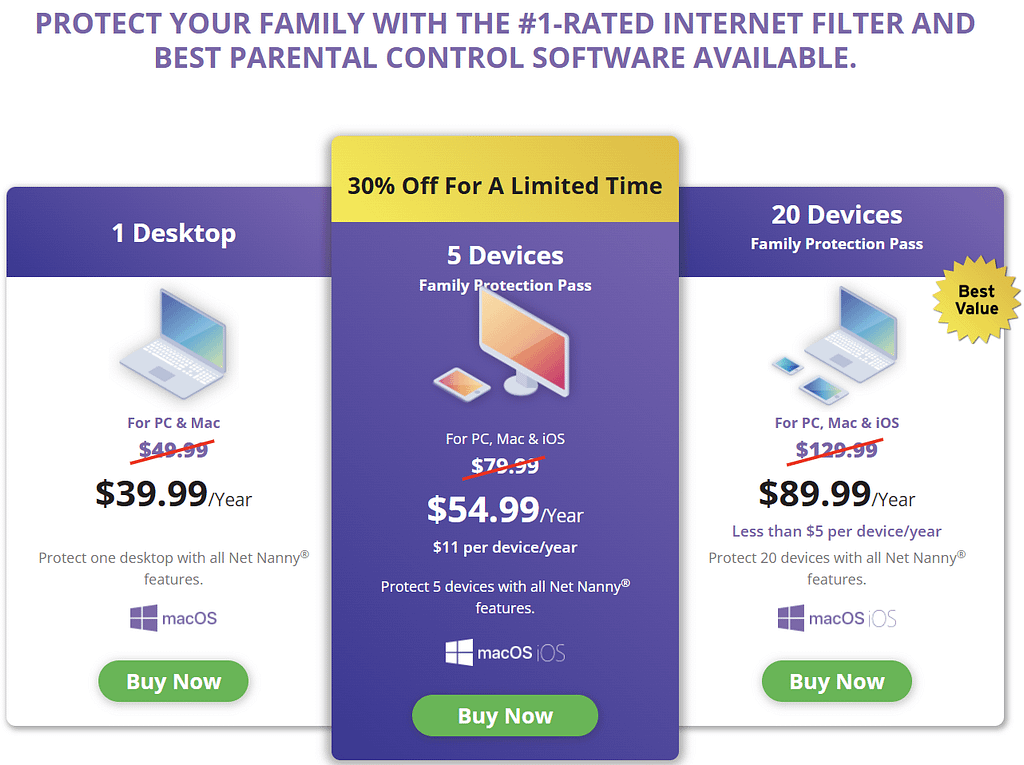Viewport: 1024px width, 765px height.
Task: Click the 30% Off For A Limited Time banner
Action: [x=505, y=185]
